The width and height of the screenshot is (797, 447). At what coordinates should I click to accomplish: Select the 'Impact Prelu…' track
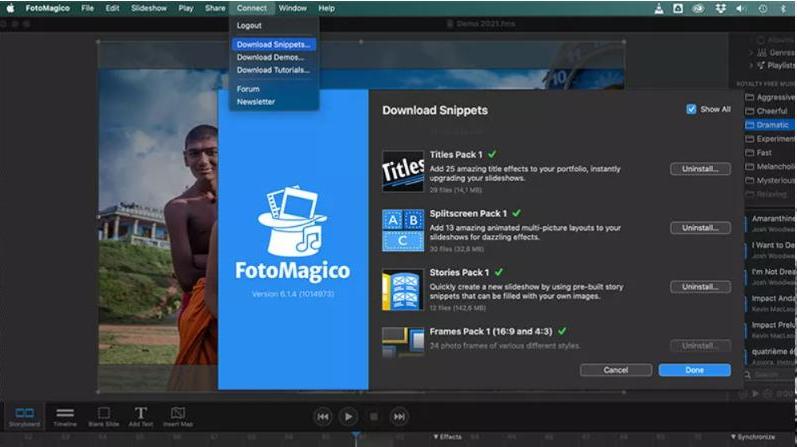pos(772,330)
